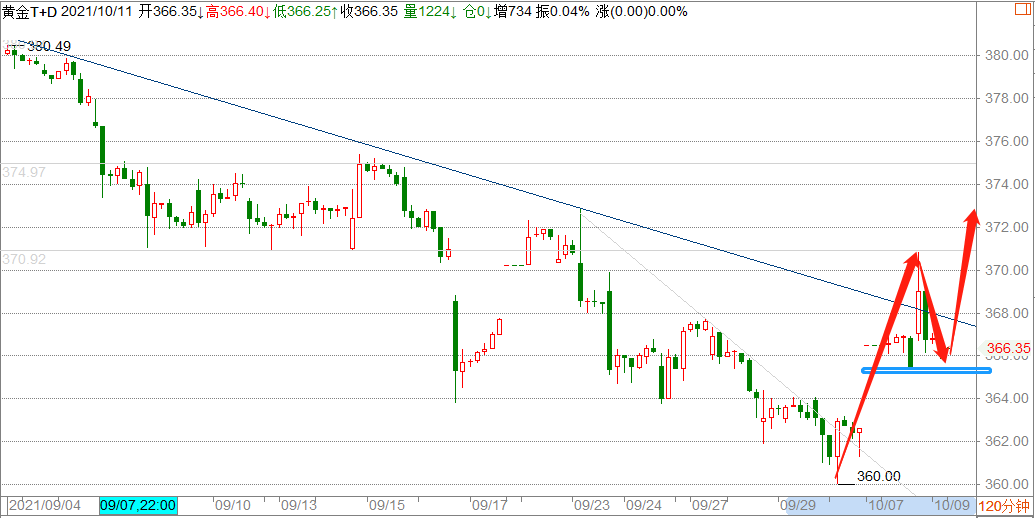This screenshot has height=518, width=1035.
Task: Click the 374.97 horizontal level label
Action: pyautogui.click(x=24, y=173)
